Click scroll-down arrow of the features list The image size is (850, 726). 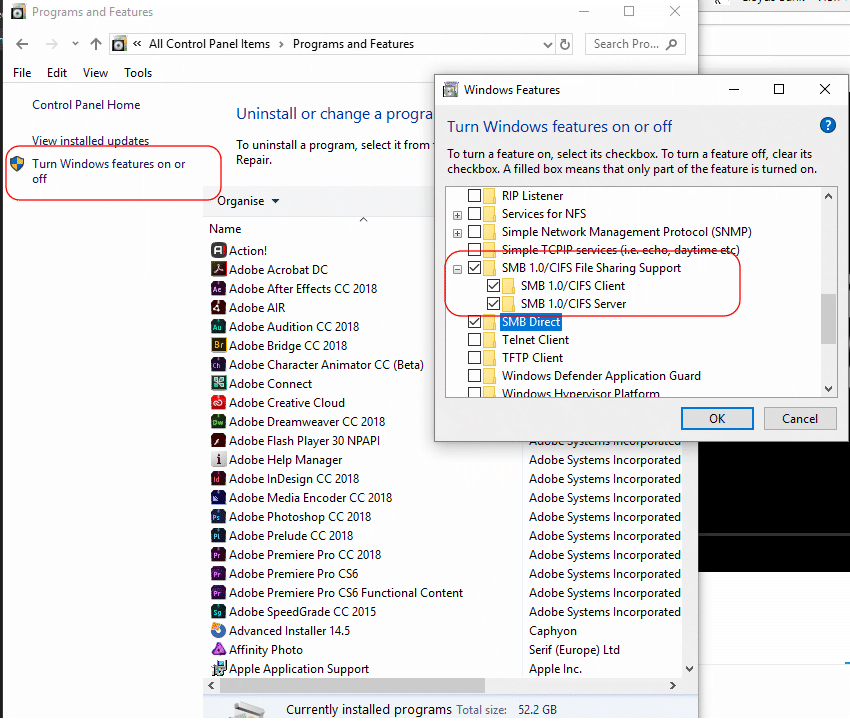(x=828, y=388)
